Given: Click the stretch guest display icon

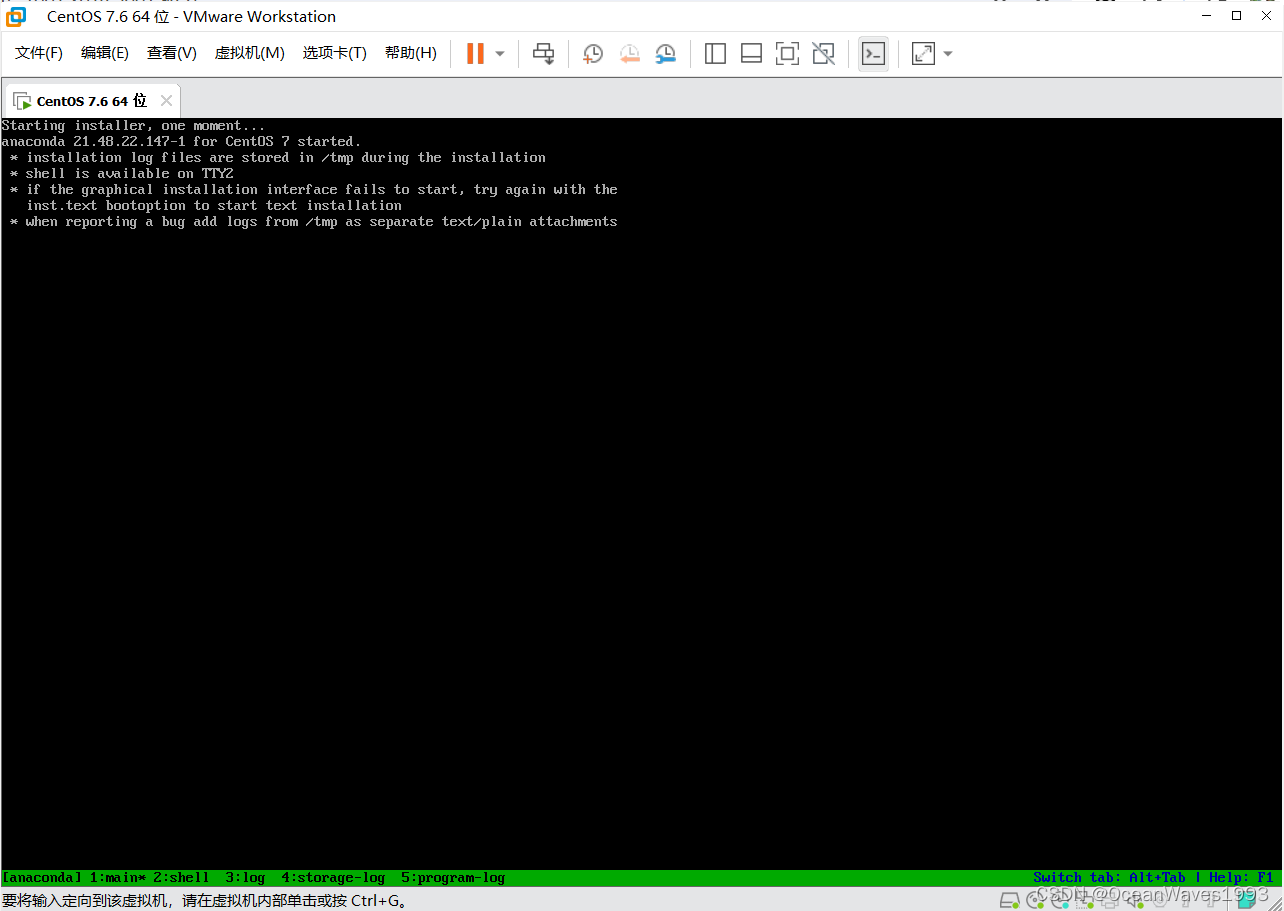Looking at the screenshot, I should coord(923,53).
